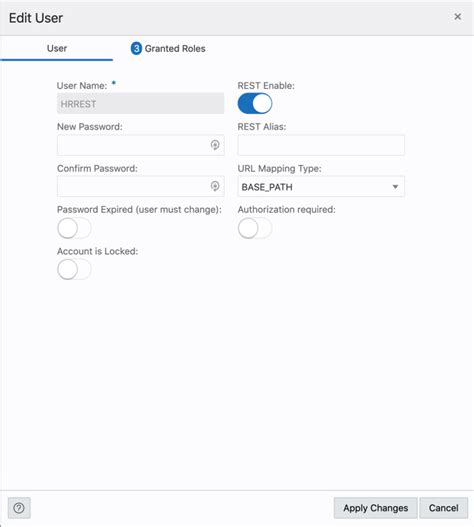474x527 pixels.
Task: Click the Edit User dialog title
Action: [x=36, y=18]
